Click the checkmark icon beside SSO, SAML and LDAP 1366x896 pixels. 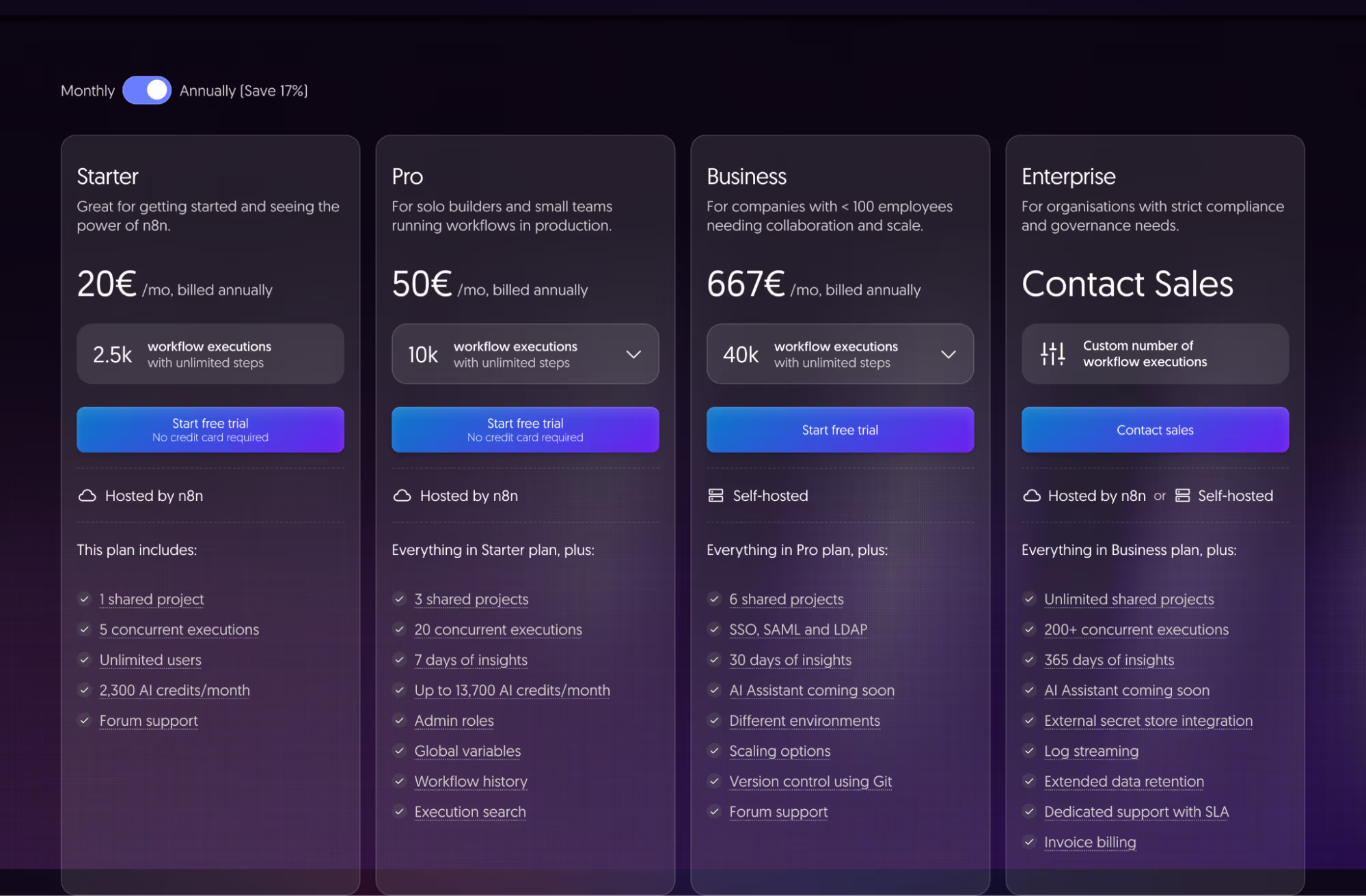[715, 629]
